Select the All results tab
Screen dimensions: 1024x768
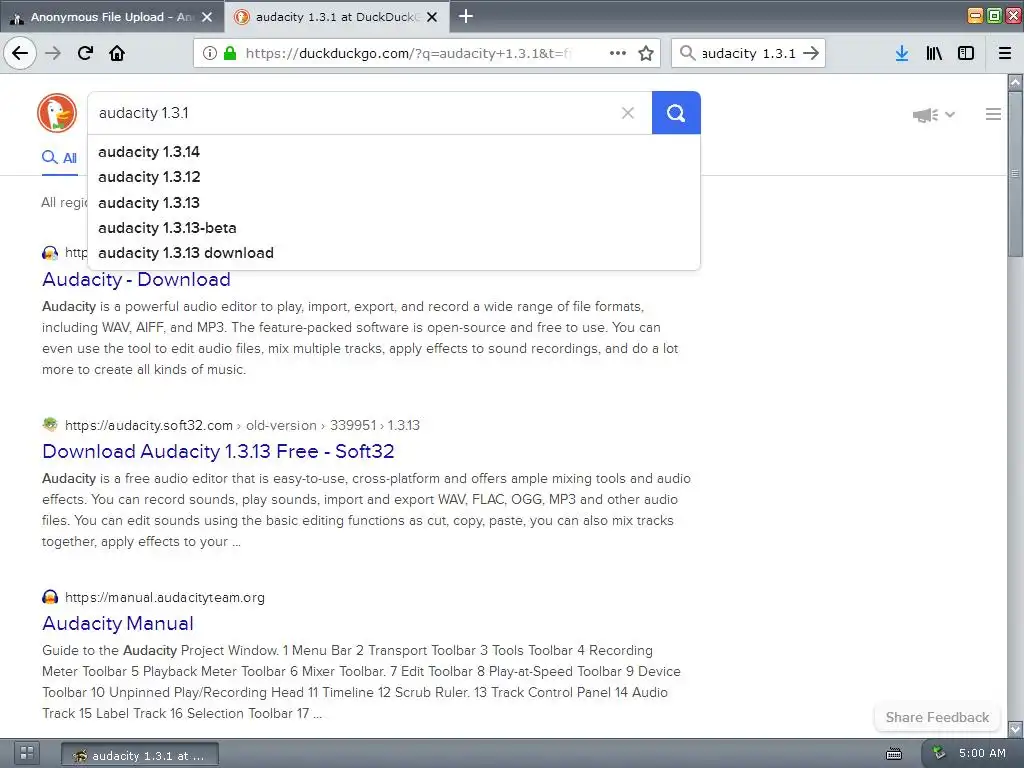(x=59, y=158)
